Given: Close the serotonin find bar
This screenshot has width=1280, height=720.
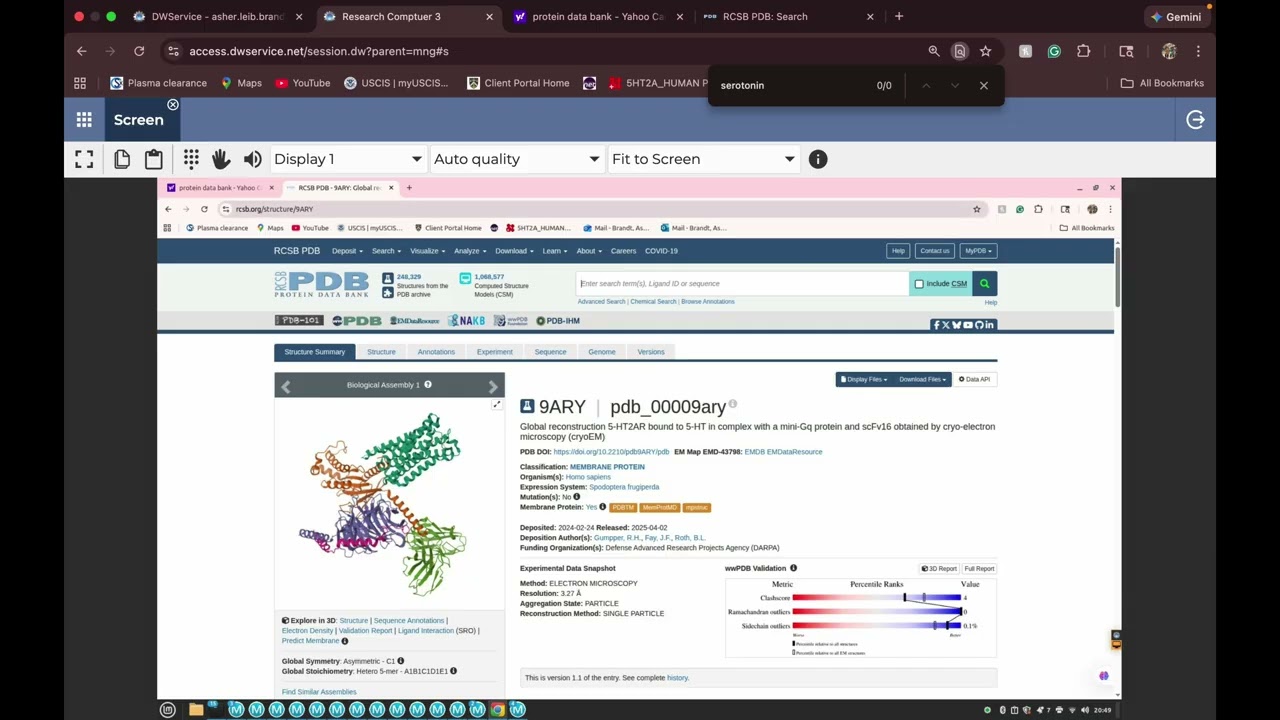Looking at the screenshot, I should 984,85.
